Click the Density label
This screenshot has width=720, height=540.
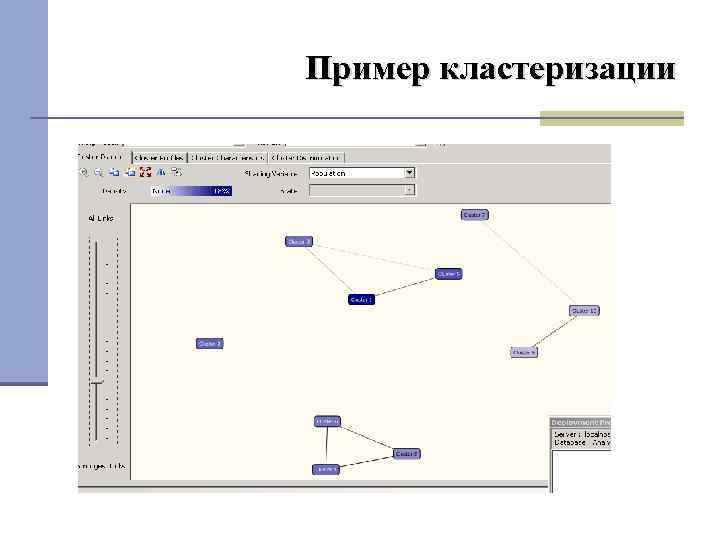[115, 191]
